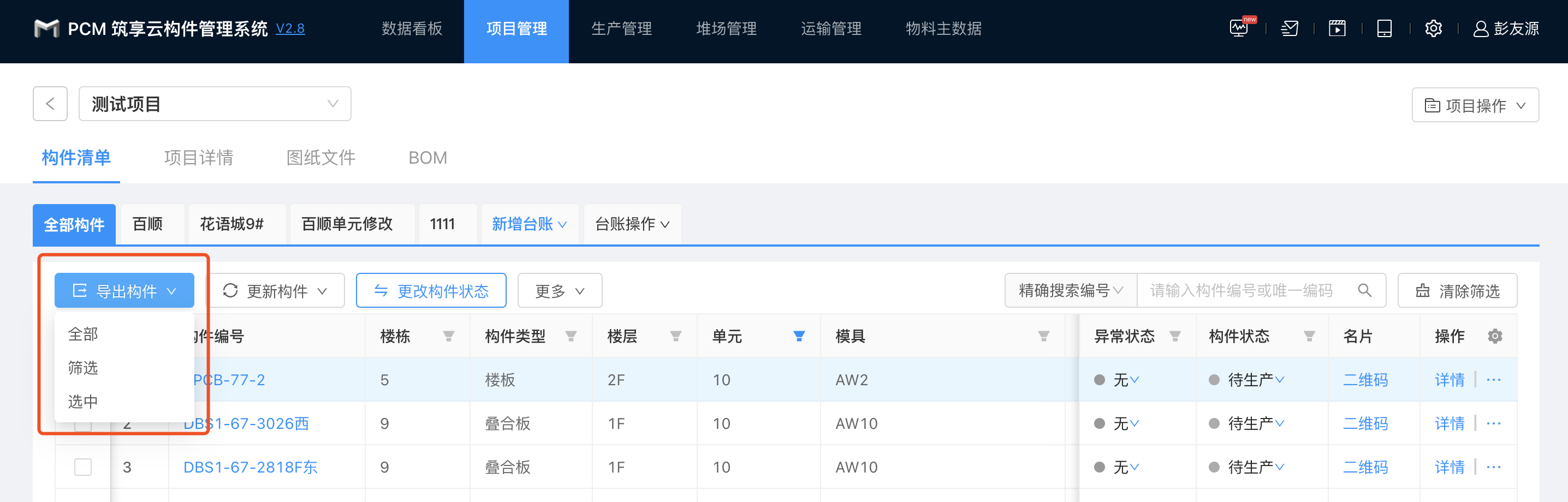
Task: Open the 项目详情 tab
Action: [198, 158]
